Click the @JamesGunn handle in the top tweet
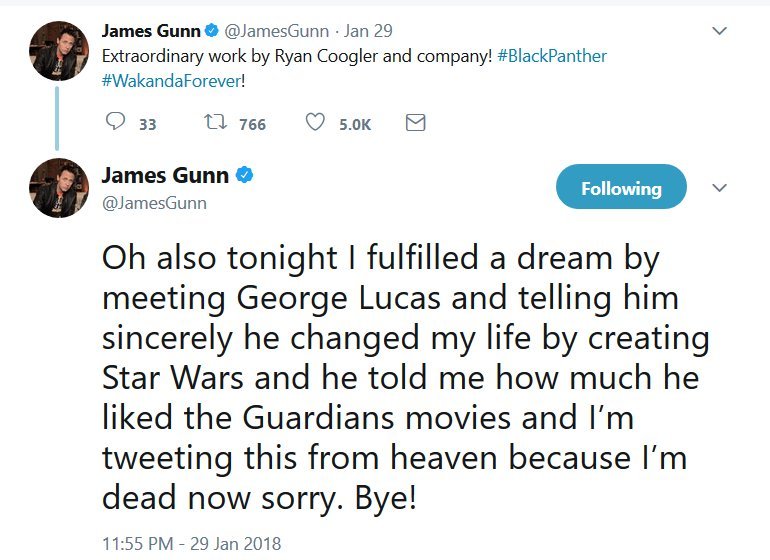Screen dimensions: 770x560 277,31
